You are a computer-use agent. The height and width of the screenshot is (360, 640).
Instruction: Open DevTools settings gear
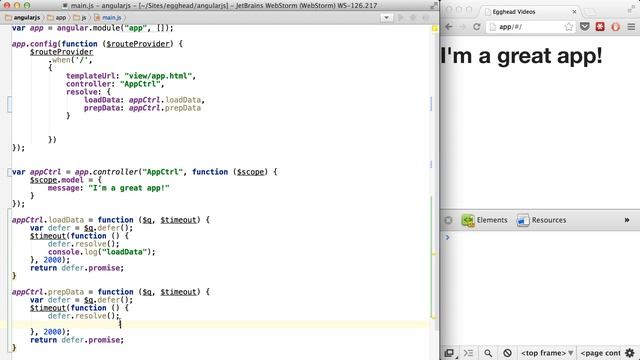(630, 353)
